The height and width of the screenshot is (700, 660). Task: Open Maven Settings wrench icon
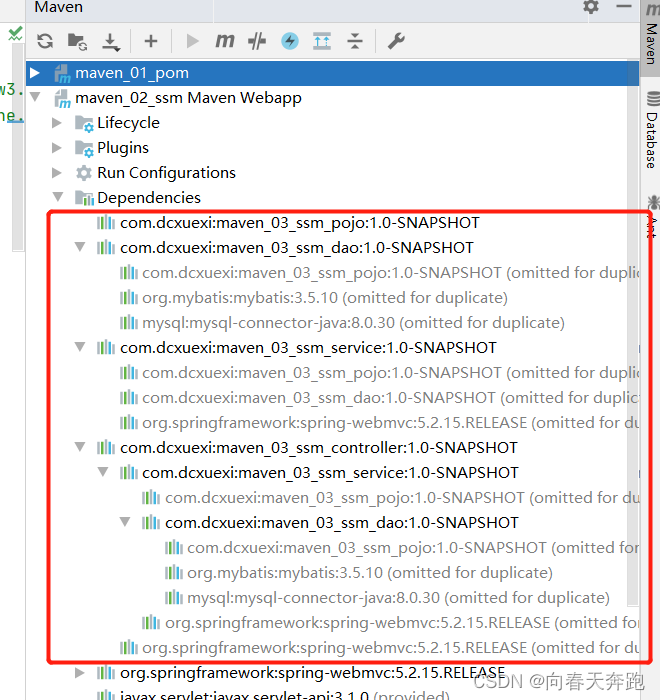(x=396, y=41)
